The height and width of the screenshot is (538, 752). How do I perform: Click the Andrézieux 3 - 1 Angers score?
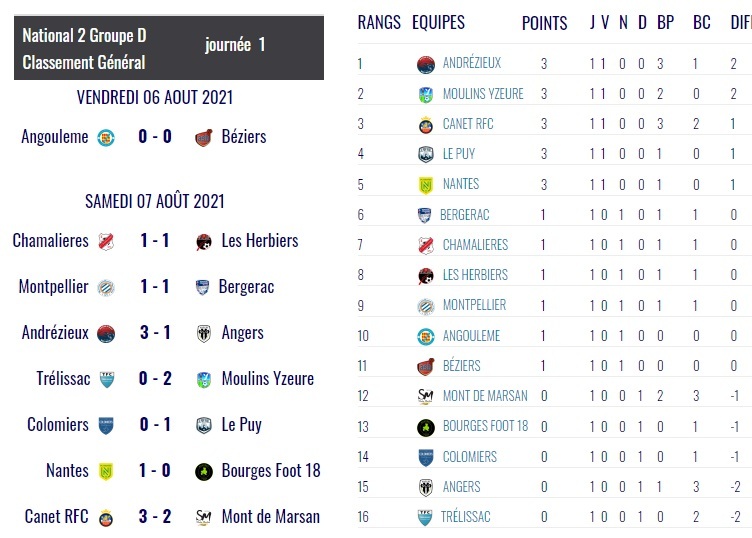(x=155, y=333)
